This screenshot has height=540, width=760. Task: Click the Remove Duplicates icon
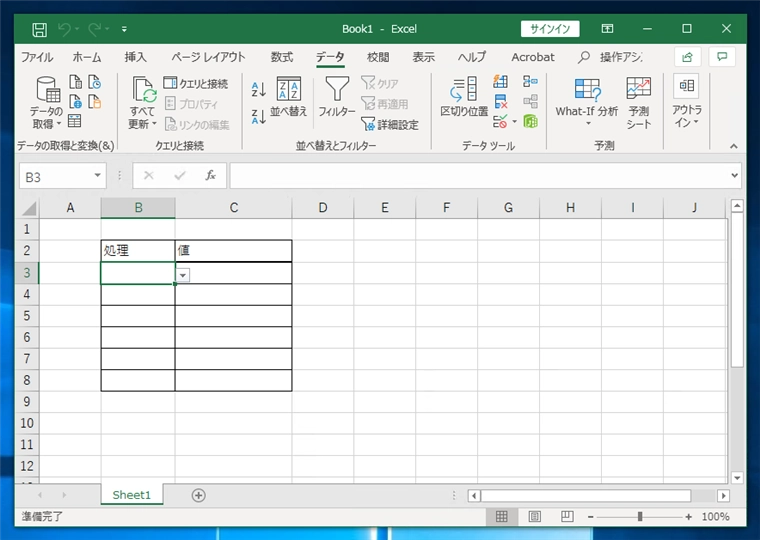point(501,101)
